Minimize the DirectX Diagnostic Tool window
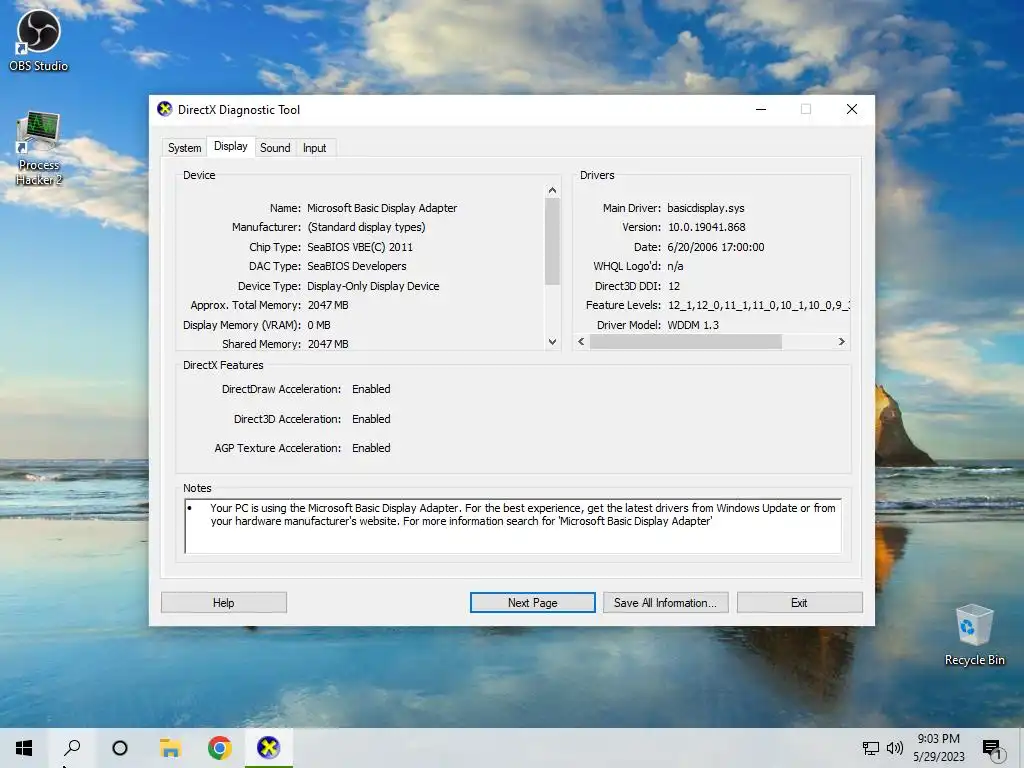The image size is (1024, 768). [761, 109]
